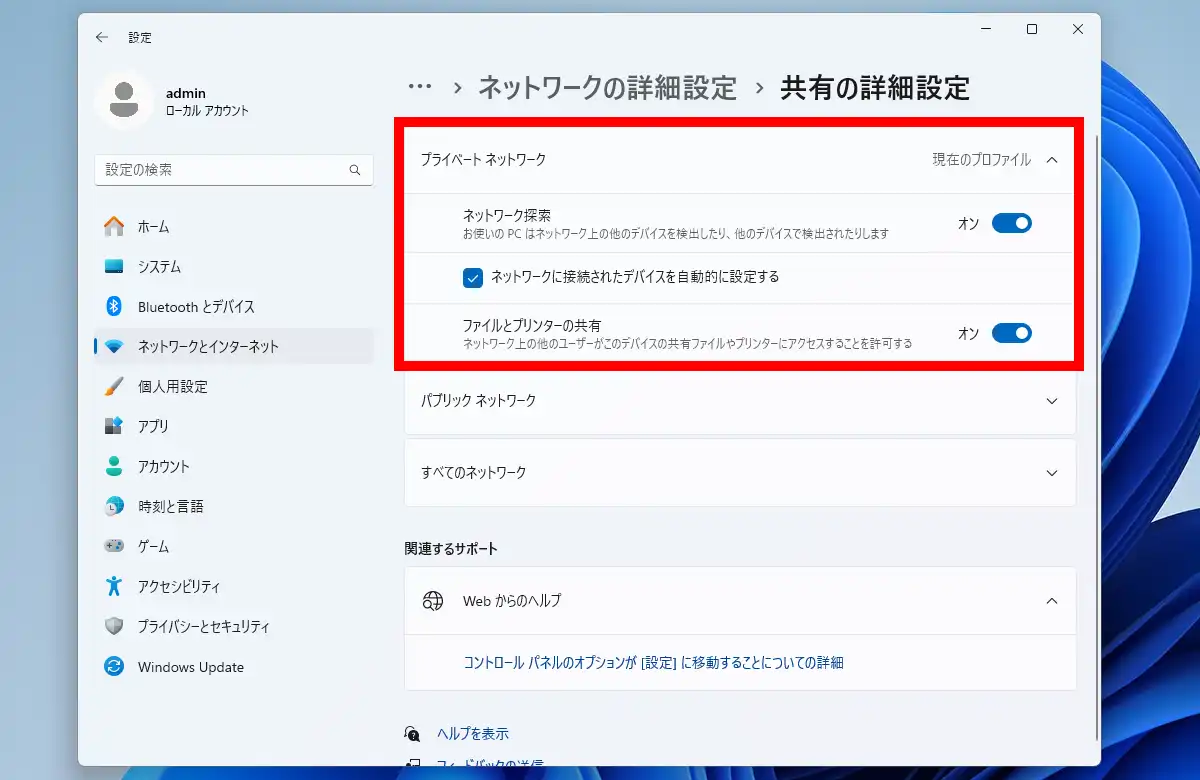This screenshot has height=780, width=1200.
Task: Turn off the ネットワーク探索 toggle
Action: [1011, 223]
